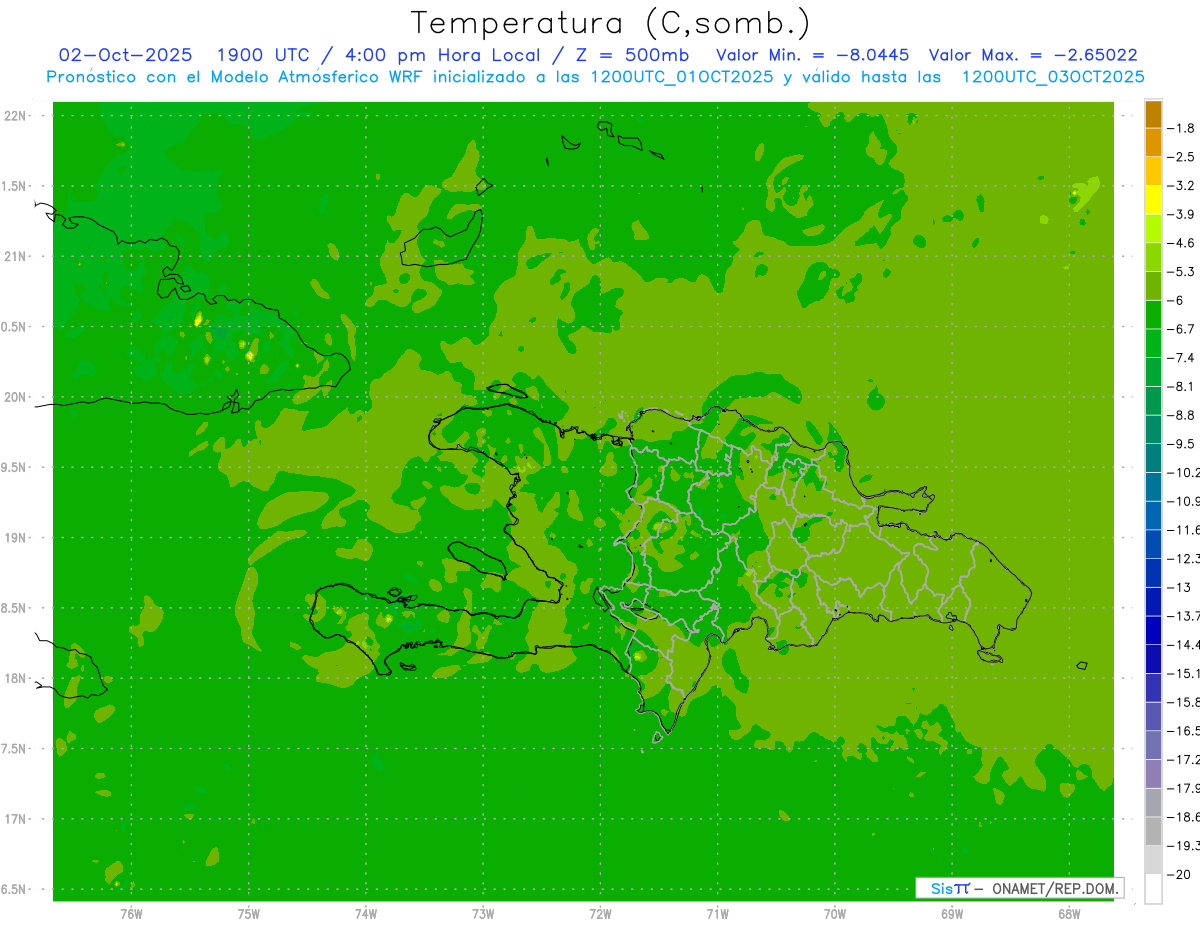Pick the teal swatch between -9.5 and -10.2
The image size is (1200, 927).
tap(1153, 458)
